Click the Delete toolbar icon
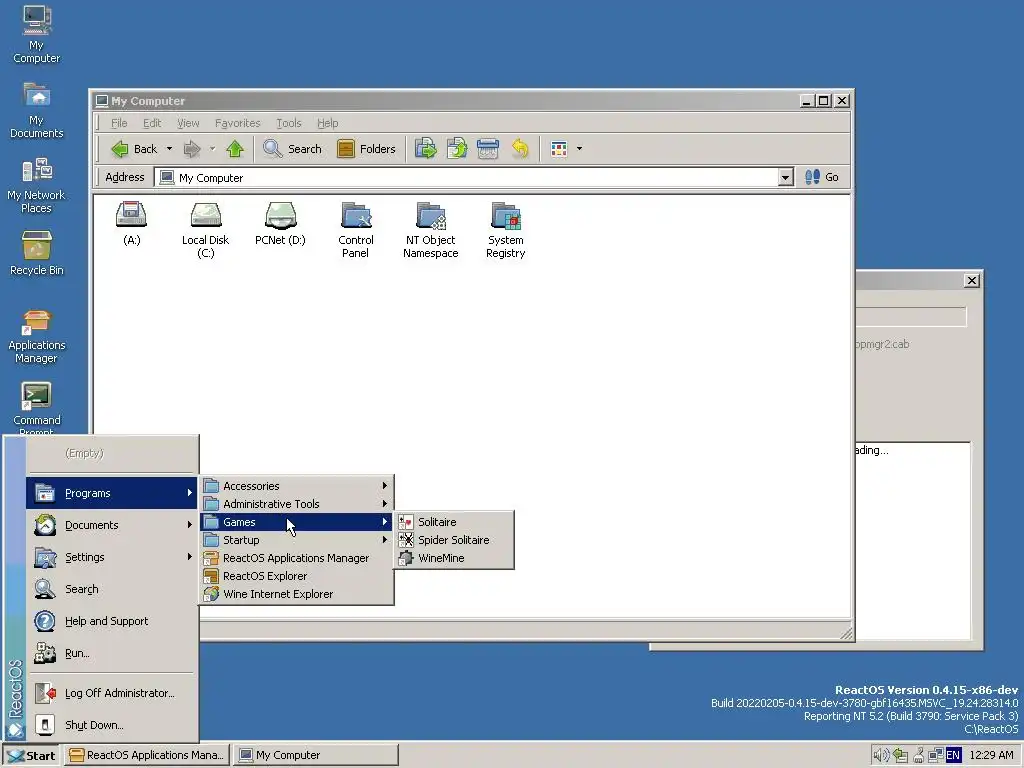1024x768 pixels. pos(488,149)
